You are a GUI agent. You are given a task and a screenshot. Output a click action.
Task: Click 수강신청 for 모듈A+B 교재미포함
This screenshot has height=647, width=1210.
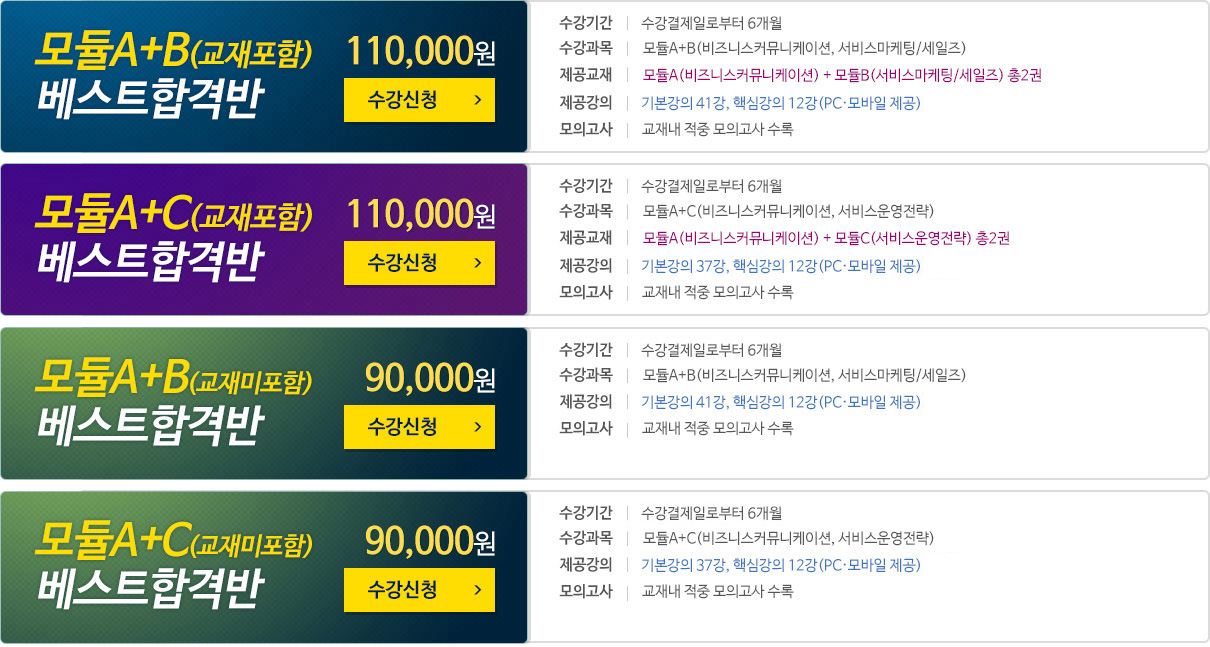point(419,427)
